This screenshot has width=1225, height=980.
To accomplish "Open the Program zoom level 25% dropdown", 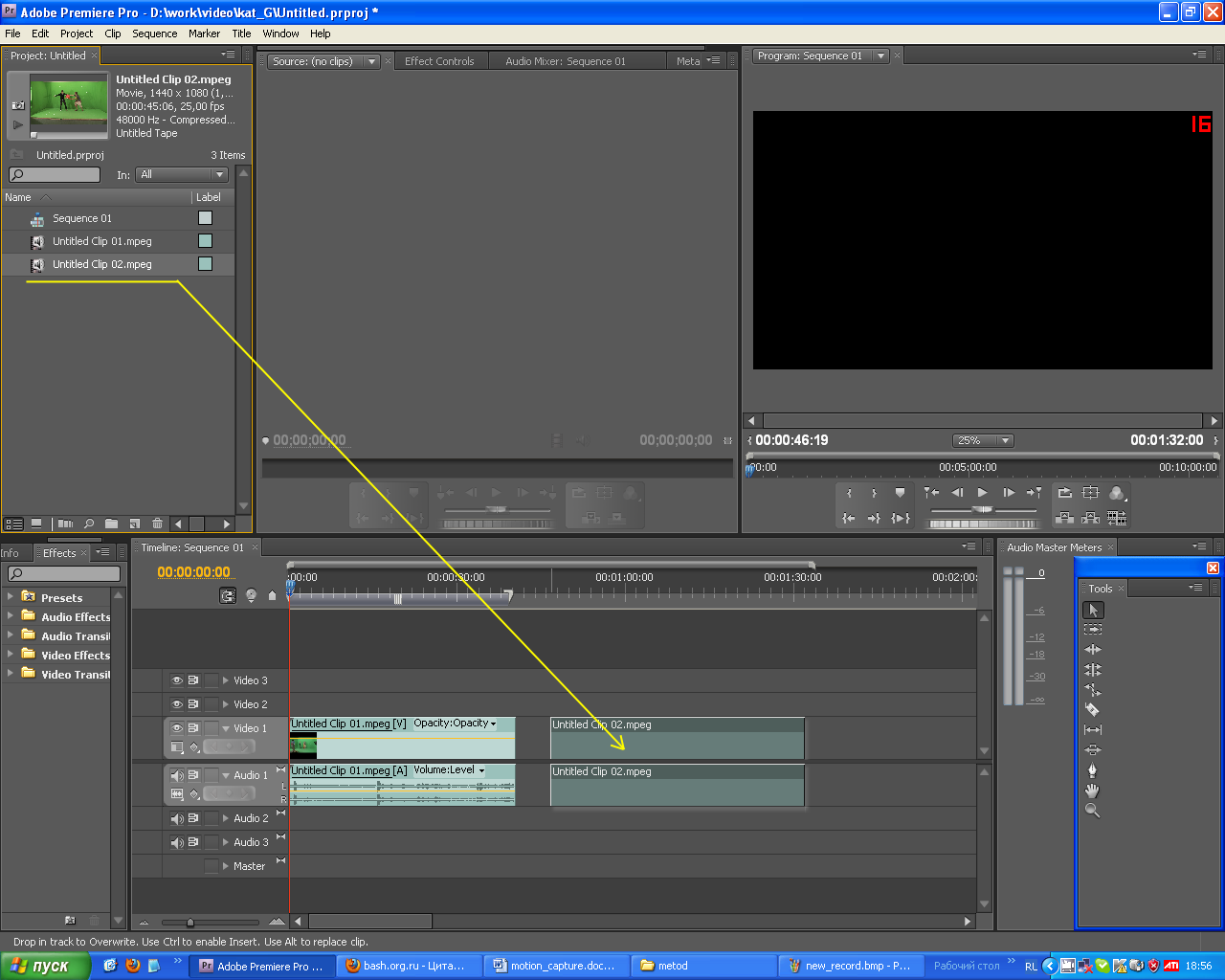I will (x=983, y=440).
